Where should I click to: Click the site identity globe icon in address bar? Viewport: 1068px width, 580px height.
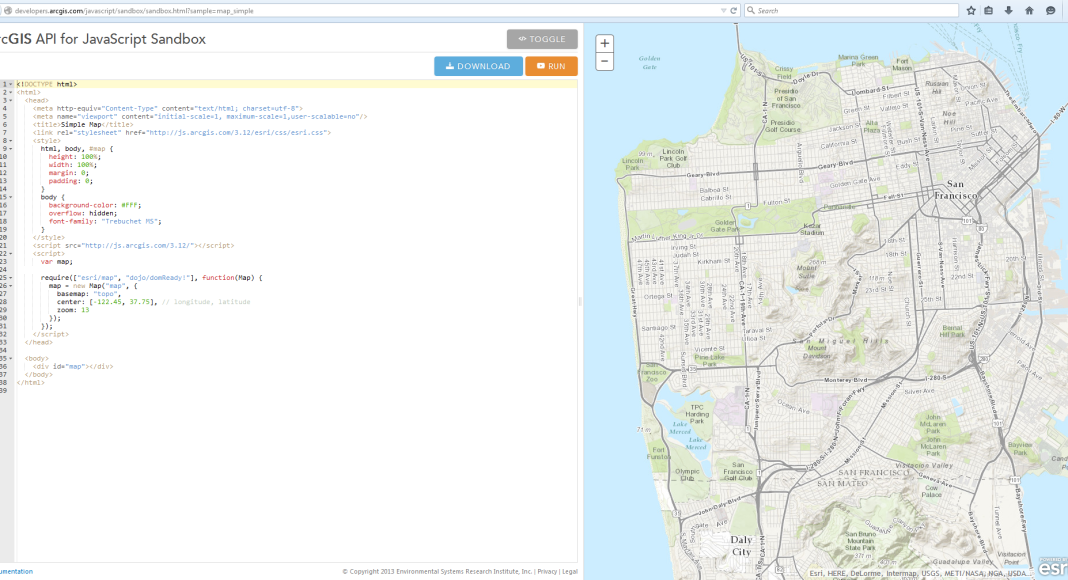tap(7, 10)
